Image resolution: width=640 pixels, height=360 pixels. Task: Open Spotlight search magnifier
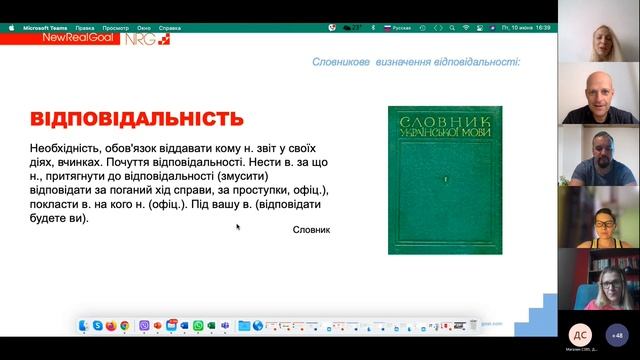coord(452,28)
